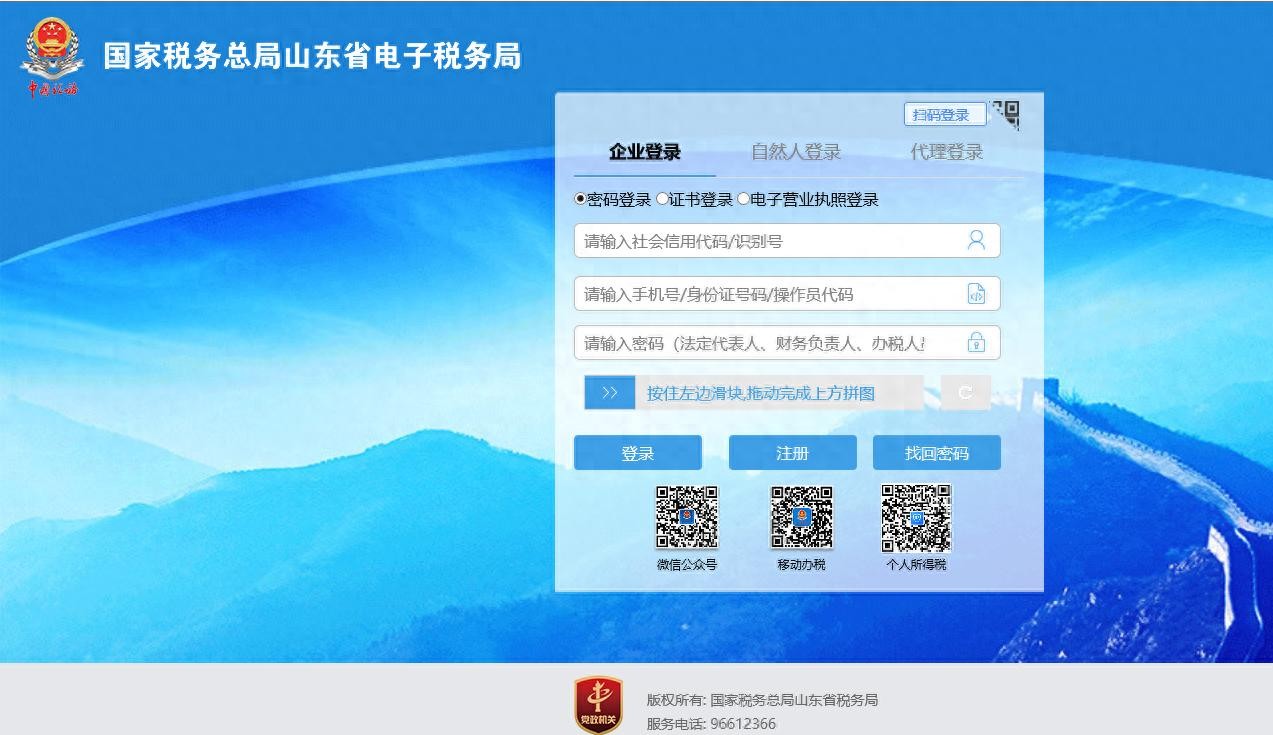Click the captcha refresh icon
1273x735 pixels.
[x=965, y=393]
